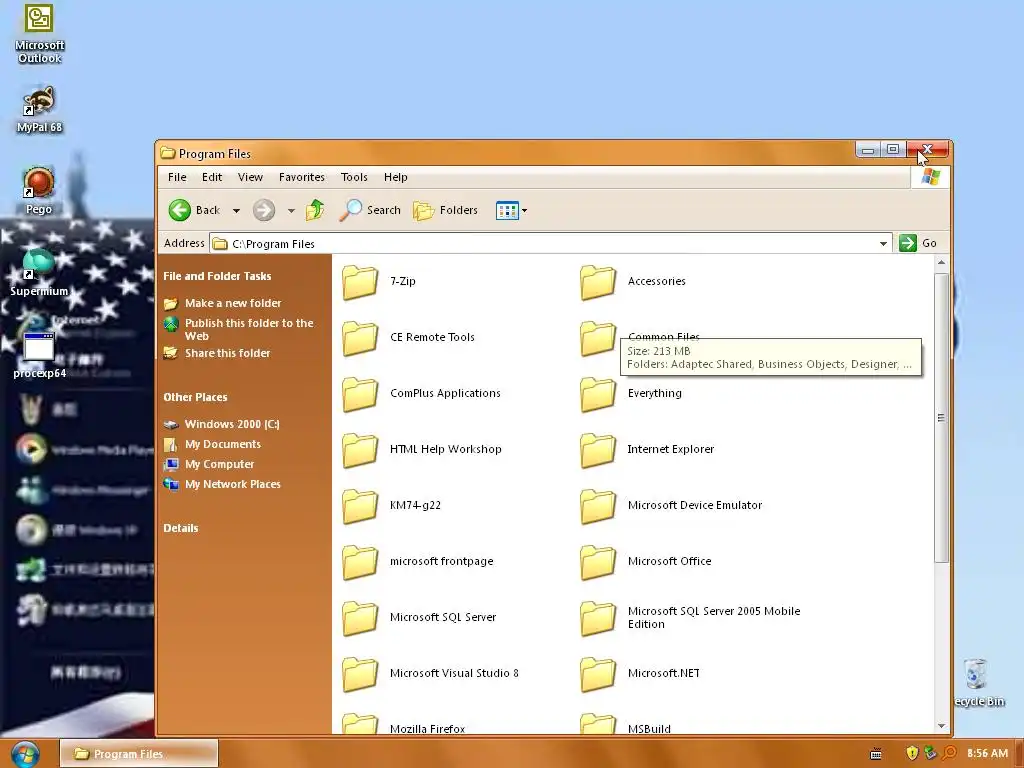
Task: Select Microsoft SQL Server 2005 Mobile Edition folder
Action: pos(690,618)
